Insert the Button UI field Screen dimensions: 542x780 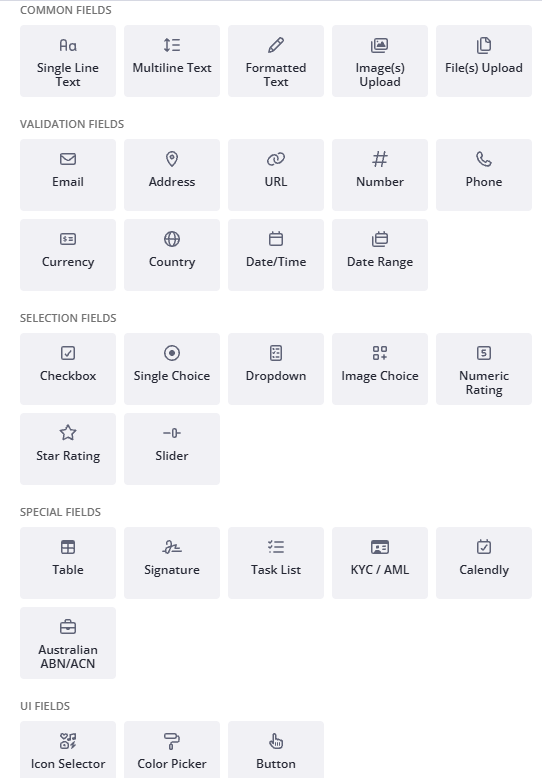coord(276,750)
